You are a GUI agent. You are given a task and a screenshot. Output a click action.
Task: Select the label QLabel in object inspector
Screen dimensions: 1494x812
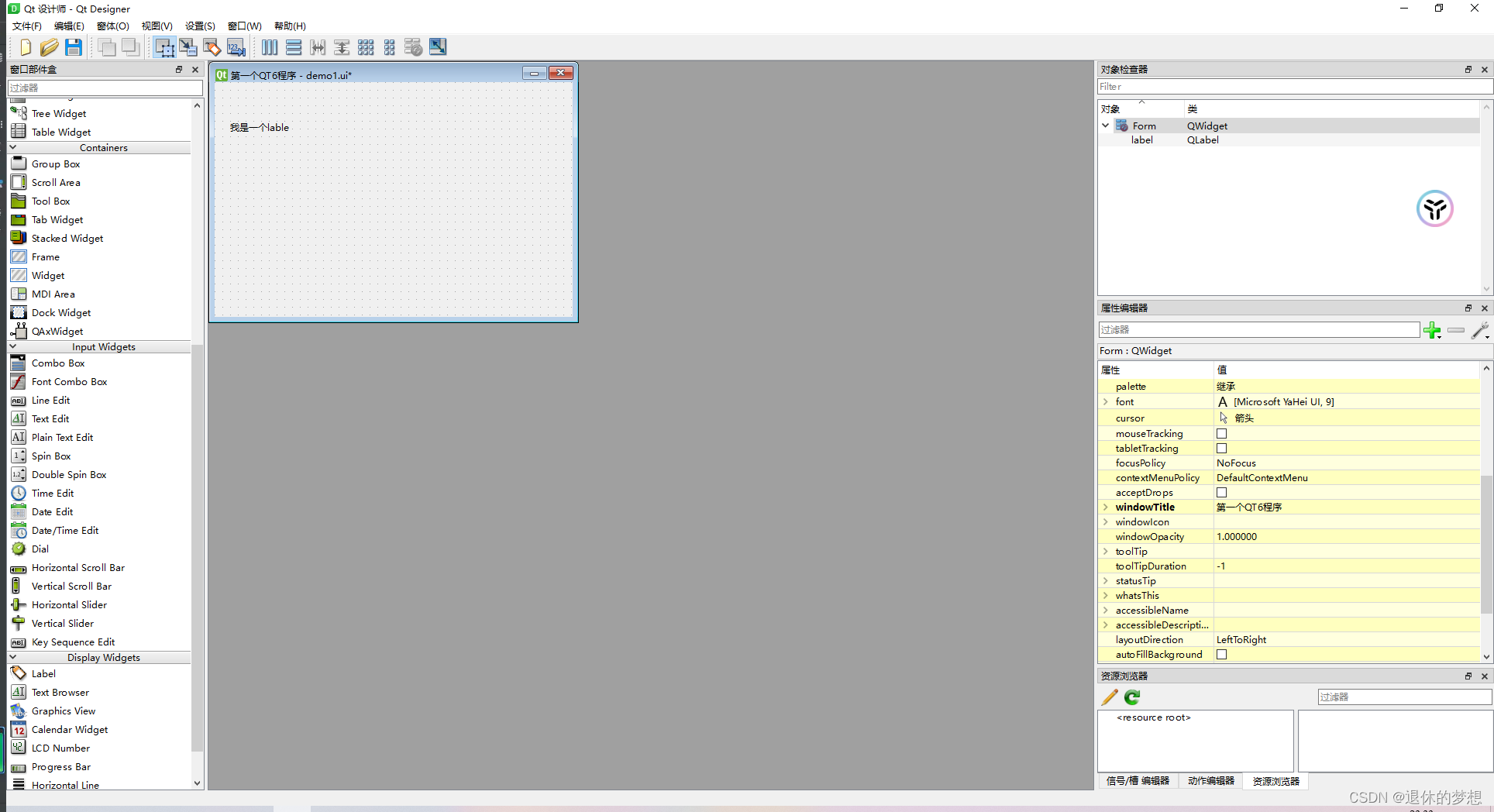(x=1142, y=139)
